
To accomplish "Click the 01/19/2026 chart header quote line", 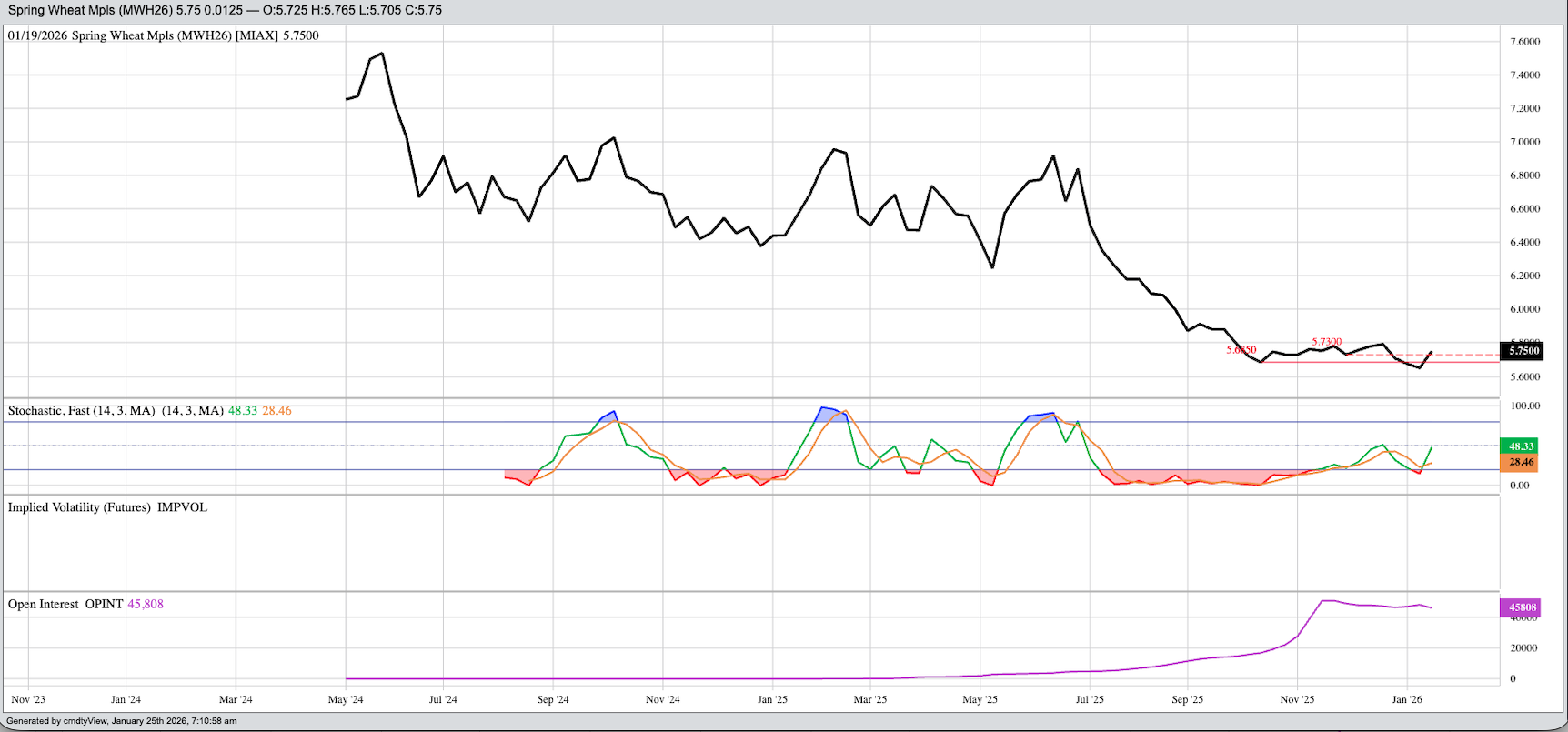I will 164,35.
